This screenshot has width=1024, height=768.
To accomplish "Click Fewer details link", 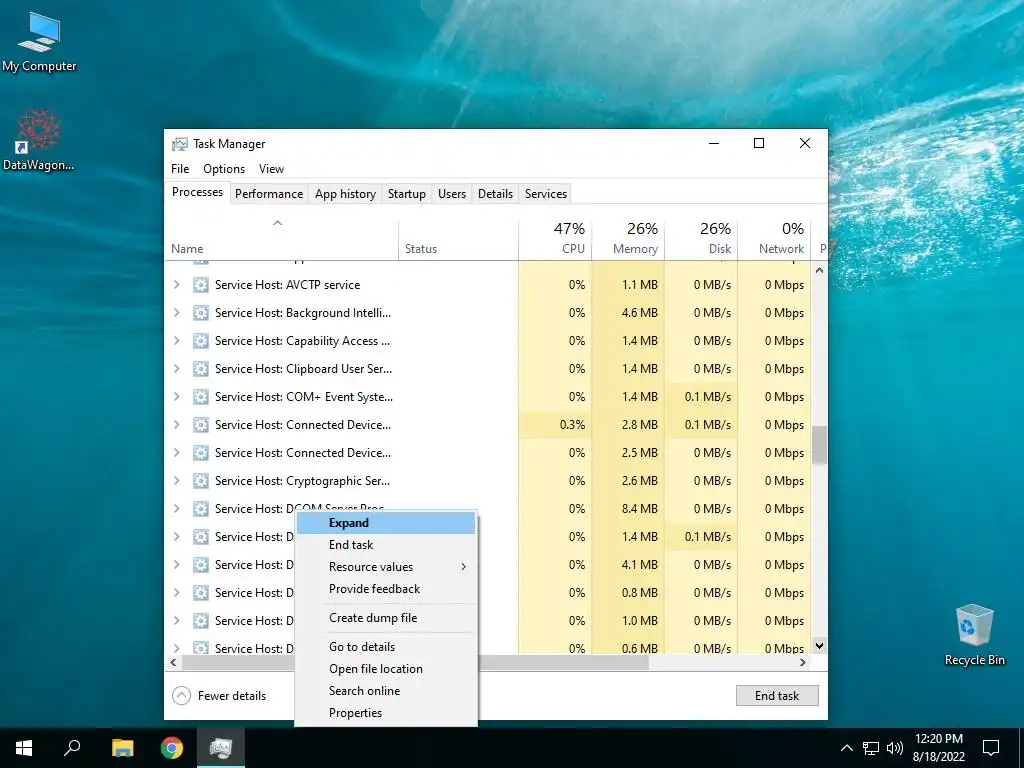I will coord(232,696).
